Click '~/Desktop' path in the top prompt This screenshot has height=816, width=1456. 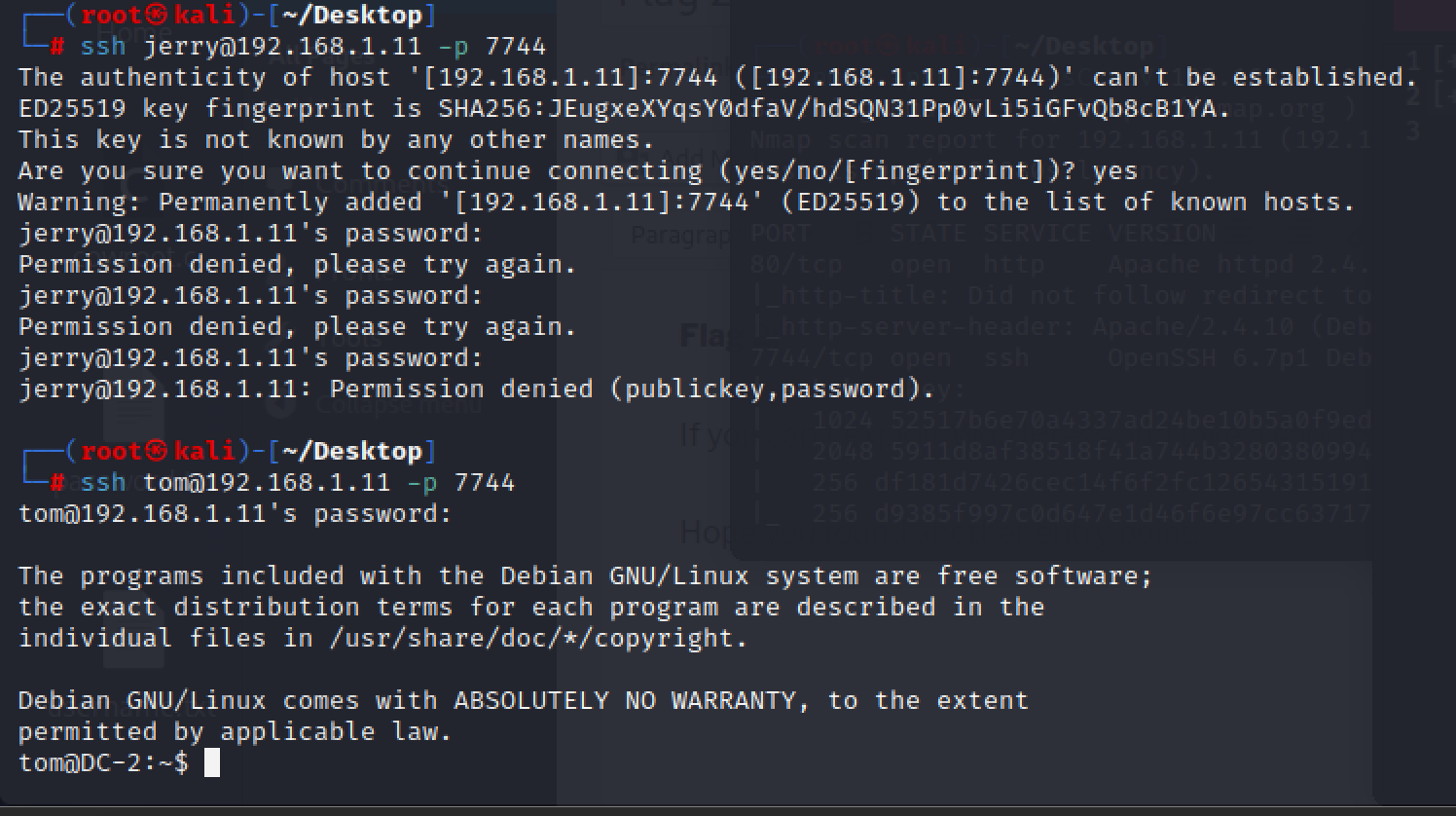352,16
